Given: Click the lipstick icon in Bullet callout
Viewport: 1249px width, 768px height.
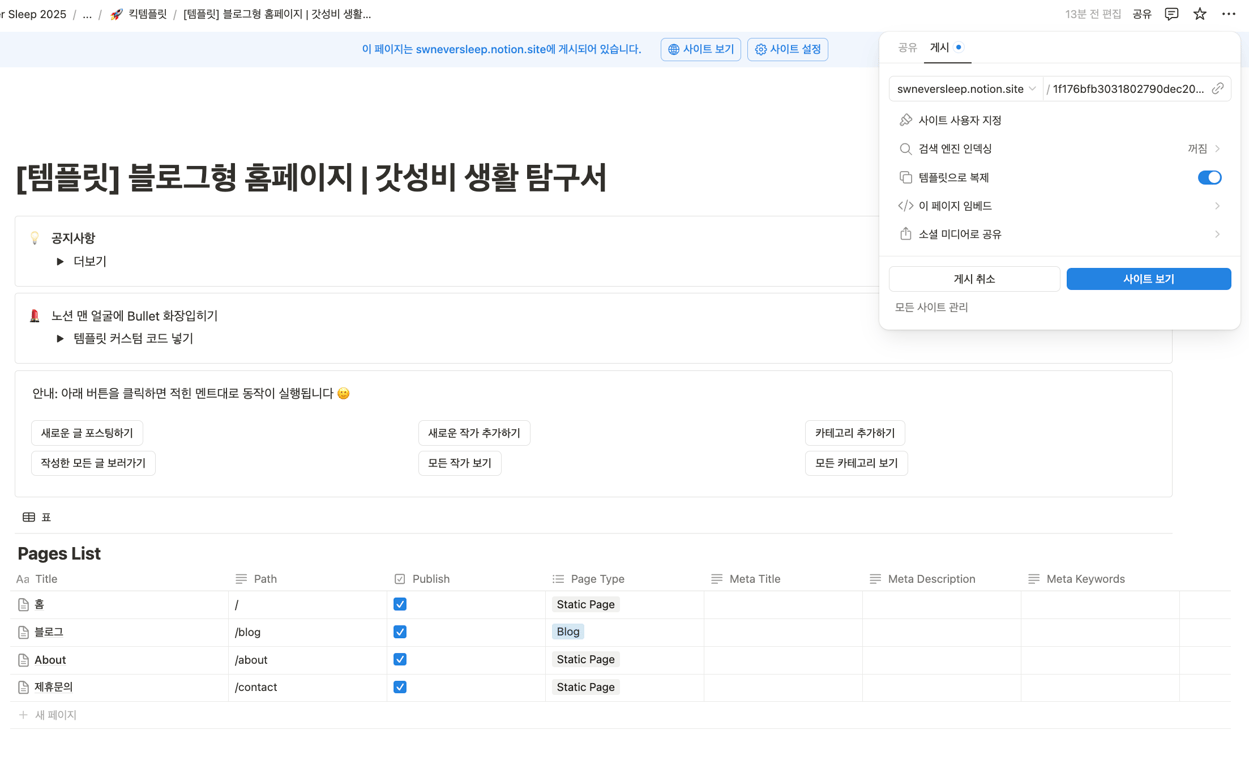Looking at the screenshot, I should coord(35,316).
